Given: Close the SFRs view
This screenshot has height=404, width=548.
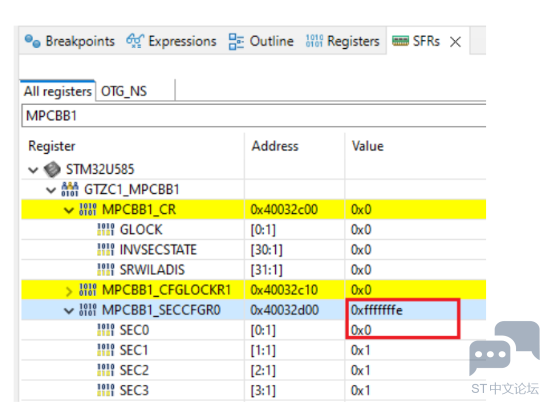Looking at the screenshot, I should pos(455,42).
